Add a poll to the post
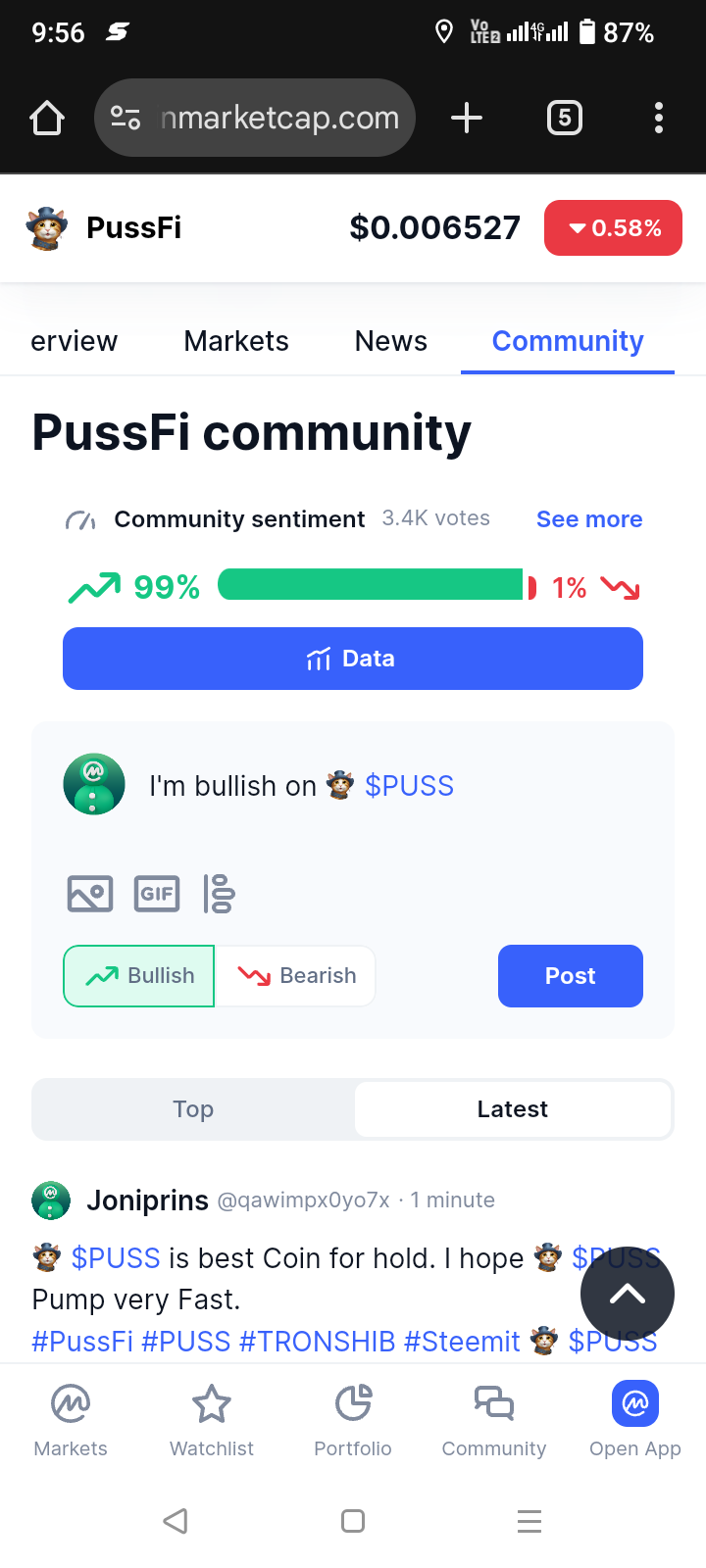The width and height of the screenshot is (706, 1568). [x=219, y=894]
